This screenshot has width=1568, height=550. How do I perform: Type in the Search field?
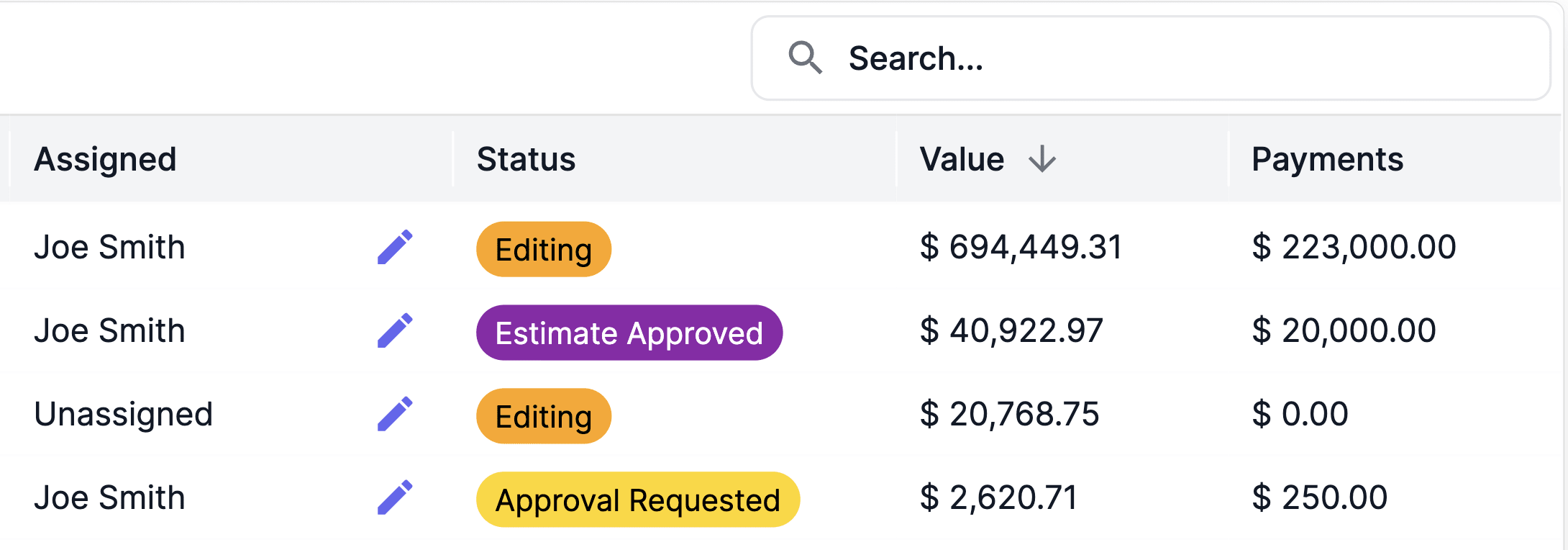point(1187,58)
